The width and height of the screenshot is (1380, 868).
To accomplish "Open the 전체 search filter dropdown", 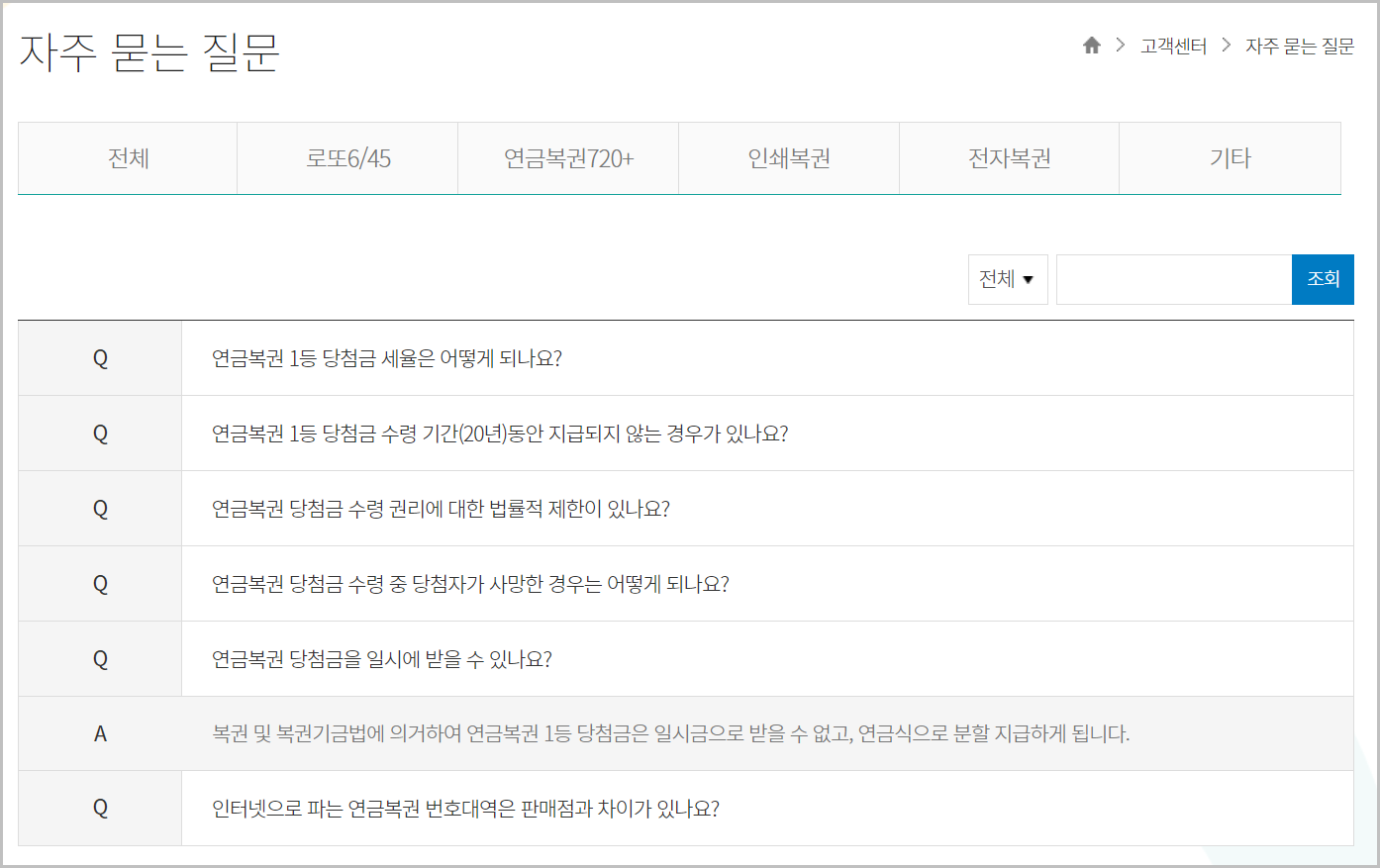I will pos(1008,279).
